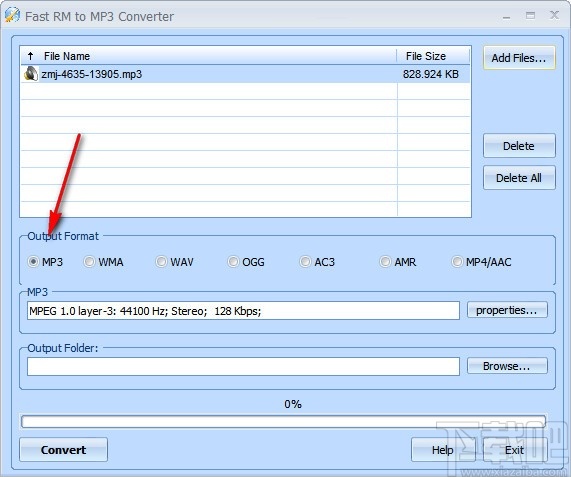
Task: Open the Help button
Action: [x=443, y=450]
